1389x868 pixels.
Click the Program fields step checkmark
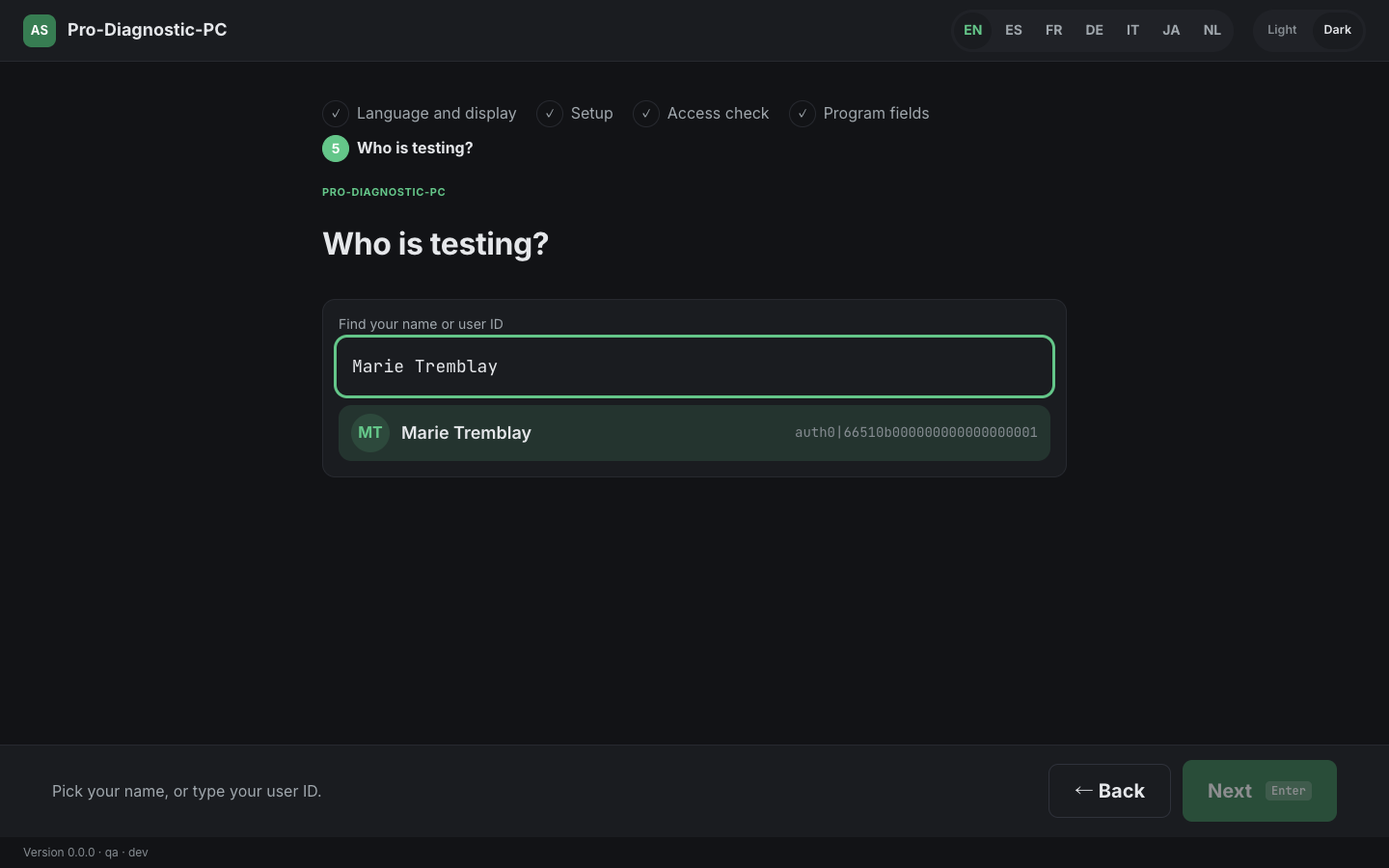(x=803, y=114)
